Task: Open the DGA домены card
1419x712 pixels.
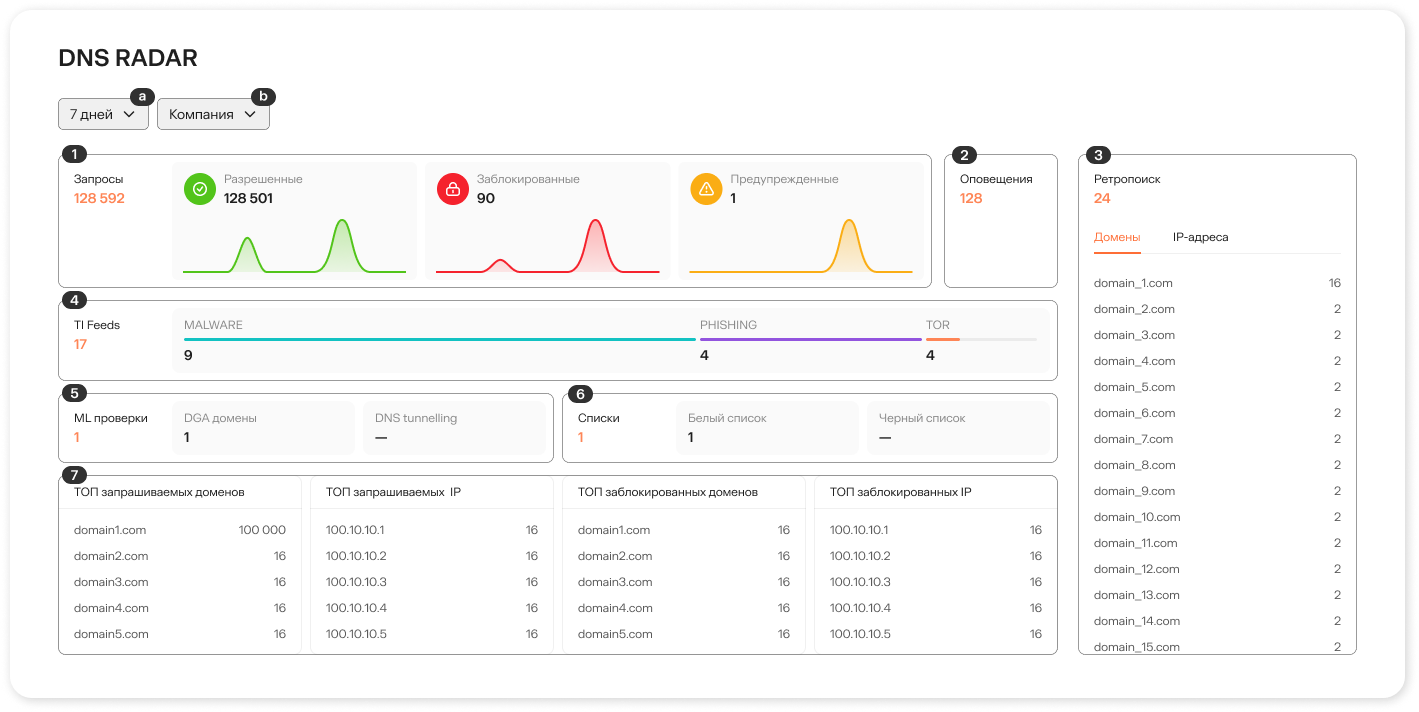Action: point(263,428)
